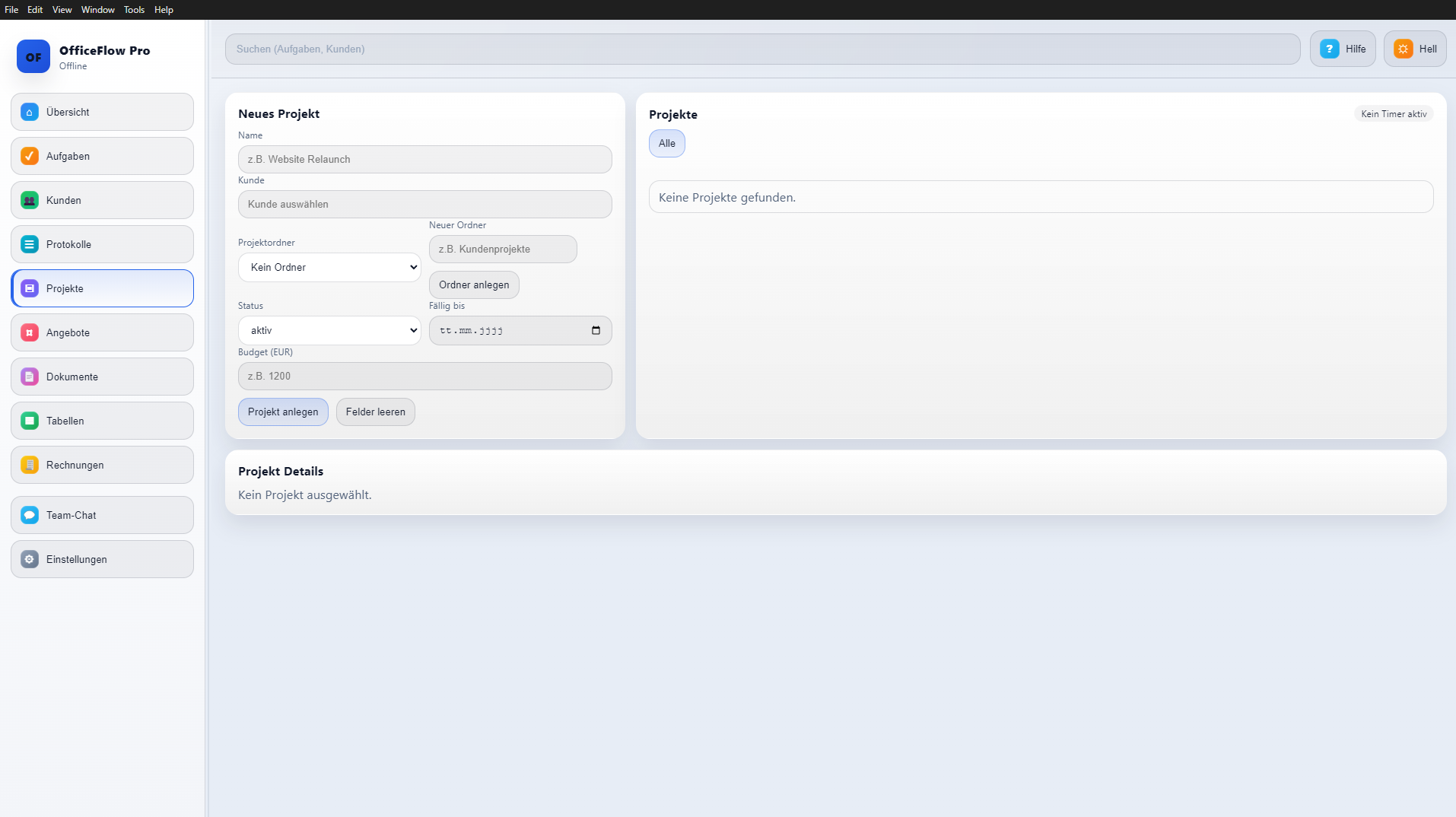The image size is (1456, 817).
Task: Click the Ordner anlegen button
Action: tap(474, 285)
